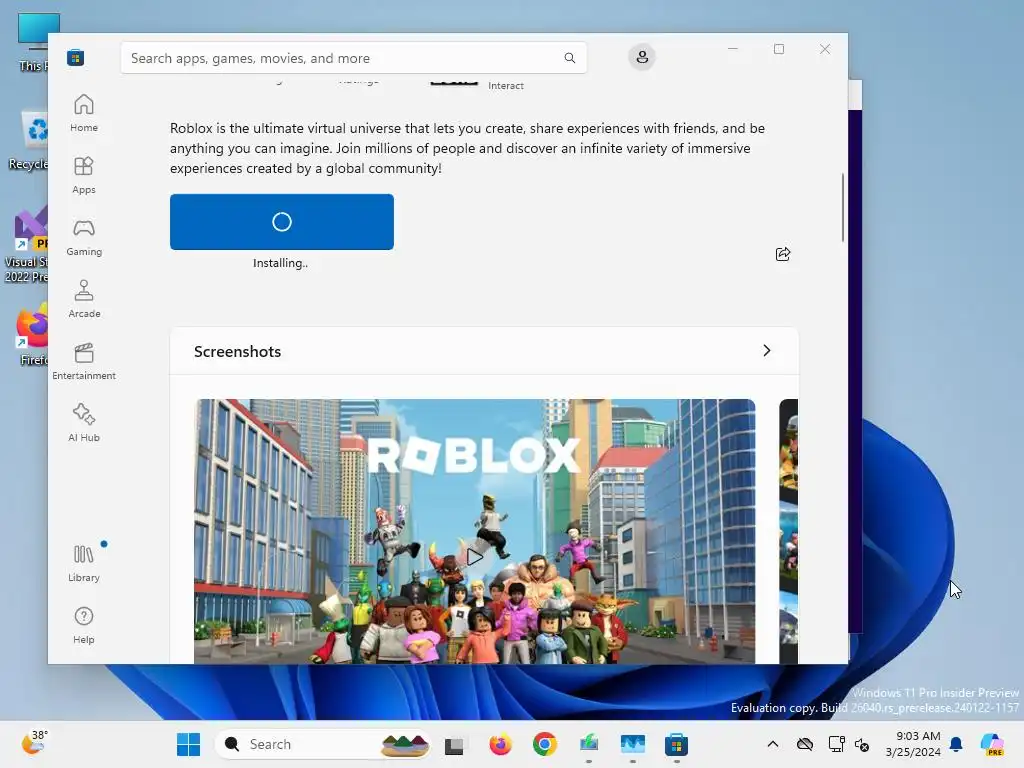Launch Firefox from the taskbar
The image size is (1024, 768).
point(500,744)
